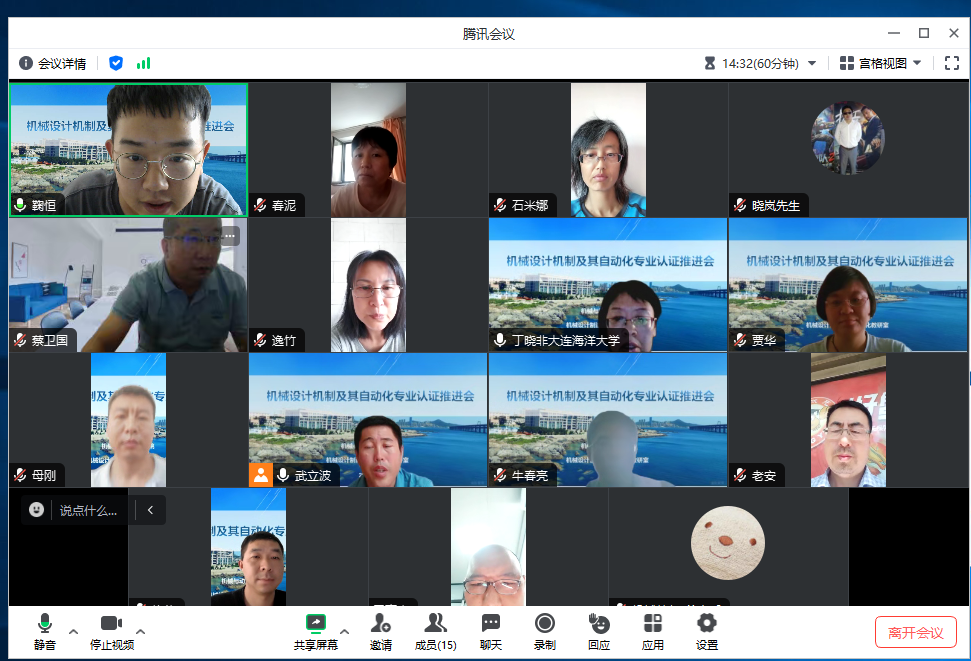Open the 设置 settings gear
Screen dimensions: 971x661
click(x=707, y=631)
